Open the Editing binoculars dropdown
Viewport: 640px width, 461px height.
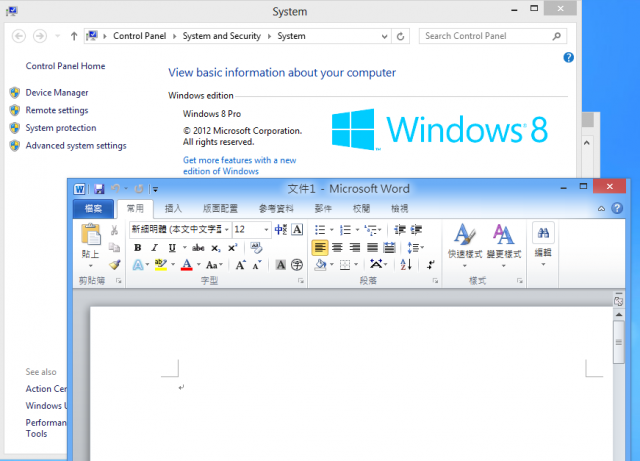tap(543, 244)
